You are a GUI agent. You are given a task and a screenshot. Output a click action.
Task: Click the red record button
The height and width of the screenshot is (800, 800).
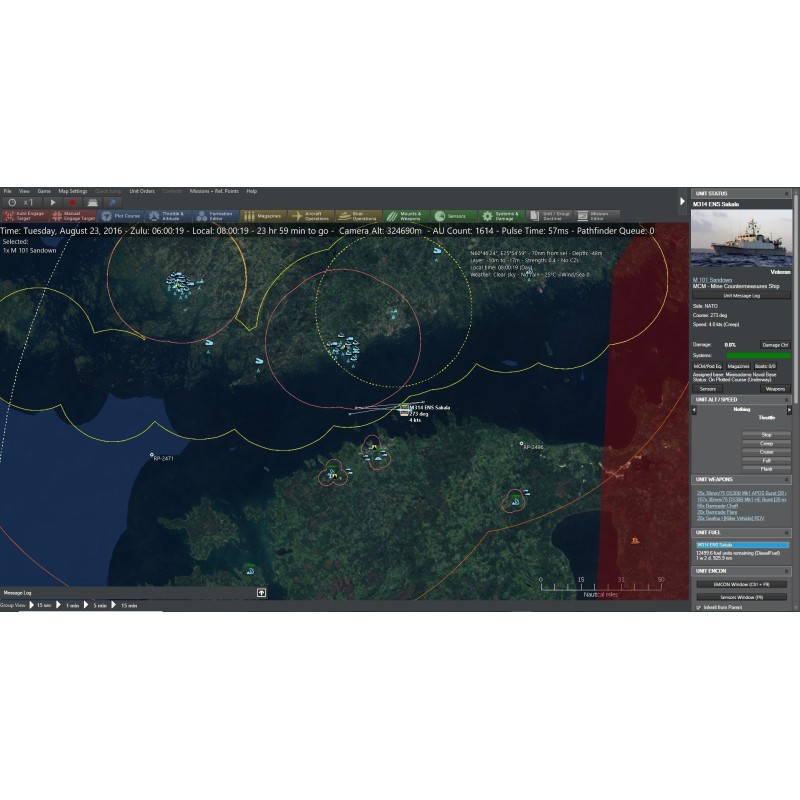[x=73, y=202]
